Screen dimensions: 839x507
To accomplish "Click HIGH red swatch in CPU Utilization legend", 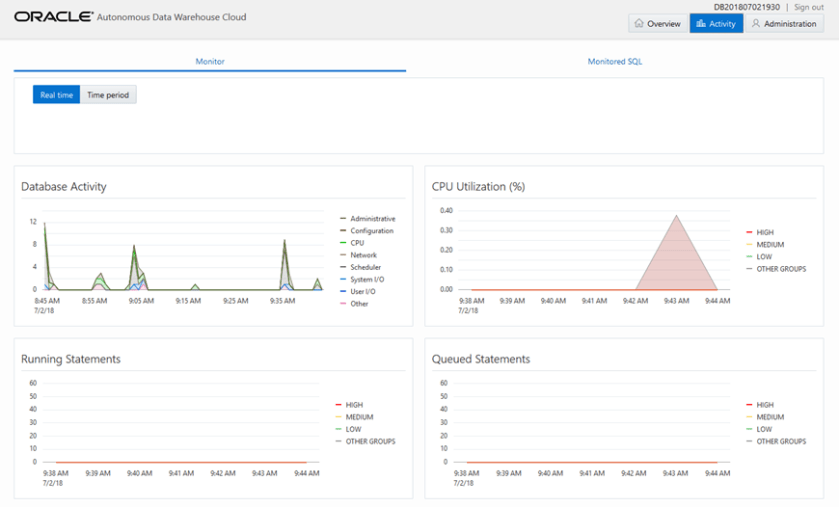I will tap(749, 233).
